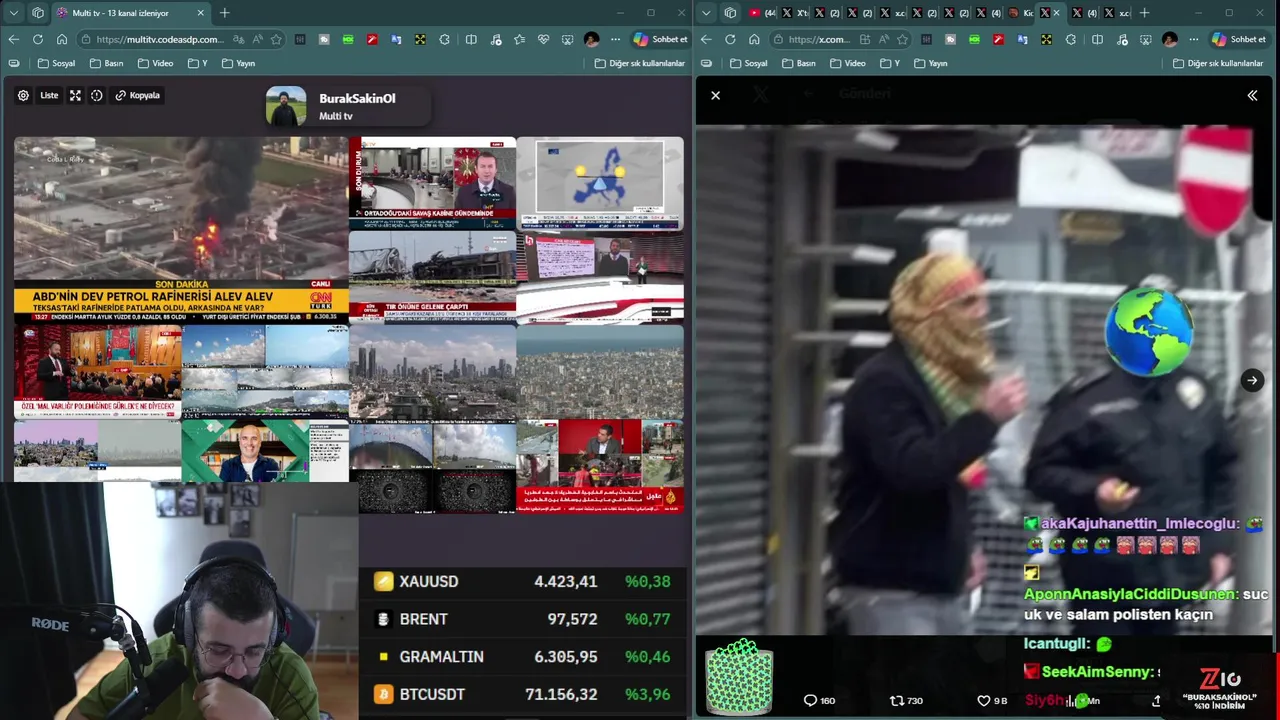Reload the Multi tv page
1280x720 pixels.
tap(37, 39)
